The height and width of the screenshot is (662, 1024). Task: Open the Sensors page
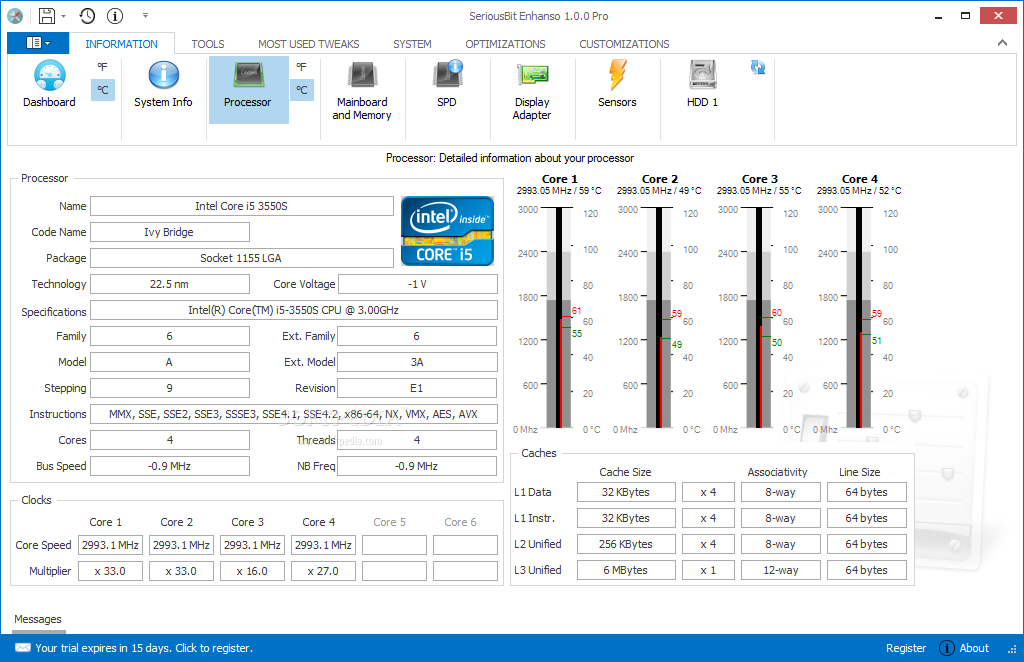tap(617, 84)
